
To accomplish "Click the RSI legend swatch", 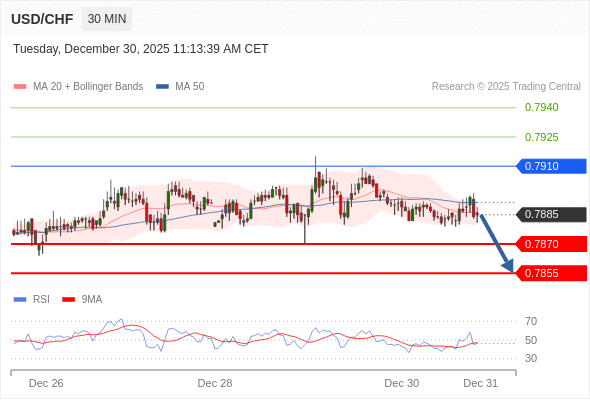I will pos(20,300).
